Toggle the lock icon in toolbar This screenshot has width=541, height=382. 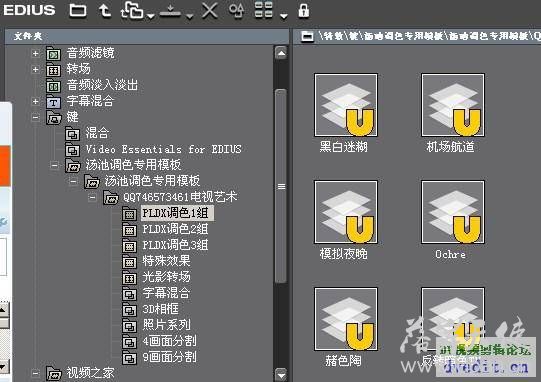point(304,10)
